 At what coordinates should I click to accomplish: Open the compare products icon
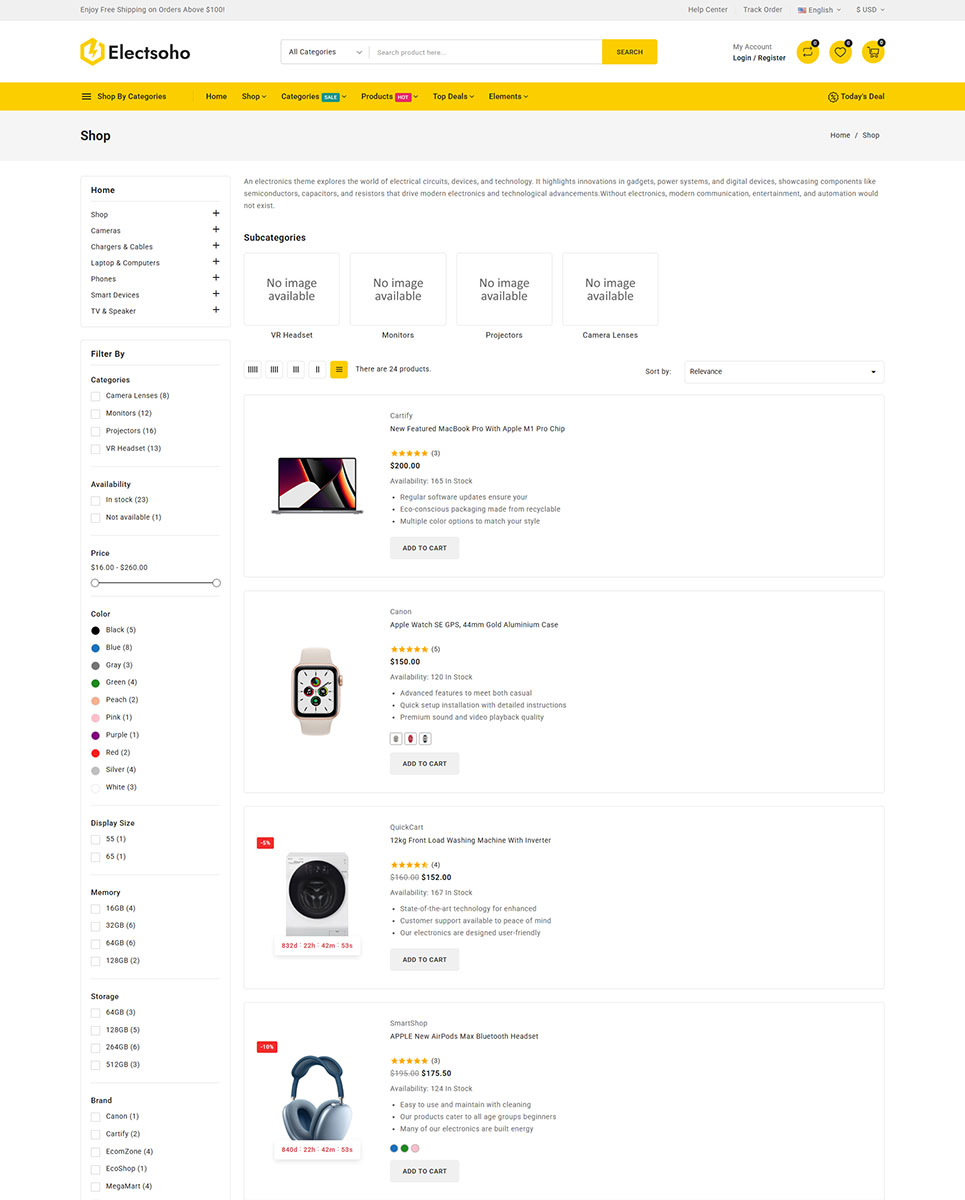click(807, 52)
